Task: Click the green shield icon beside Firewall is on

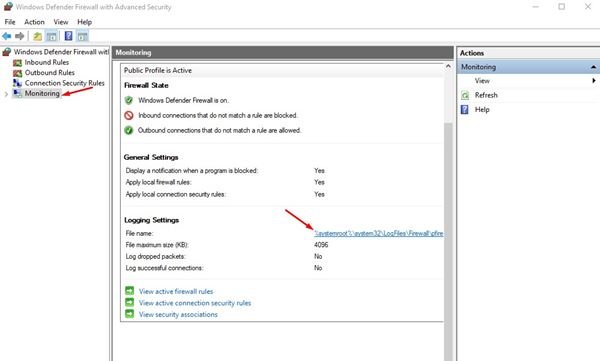Action: tap(129, 100)
